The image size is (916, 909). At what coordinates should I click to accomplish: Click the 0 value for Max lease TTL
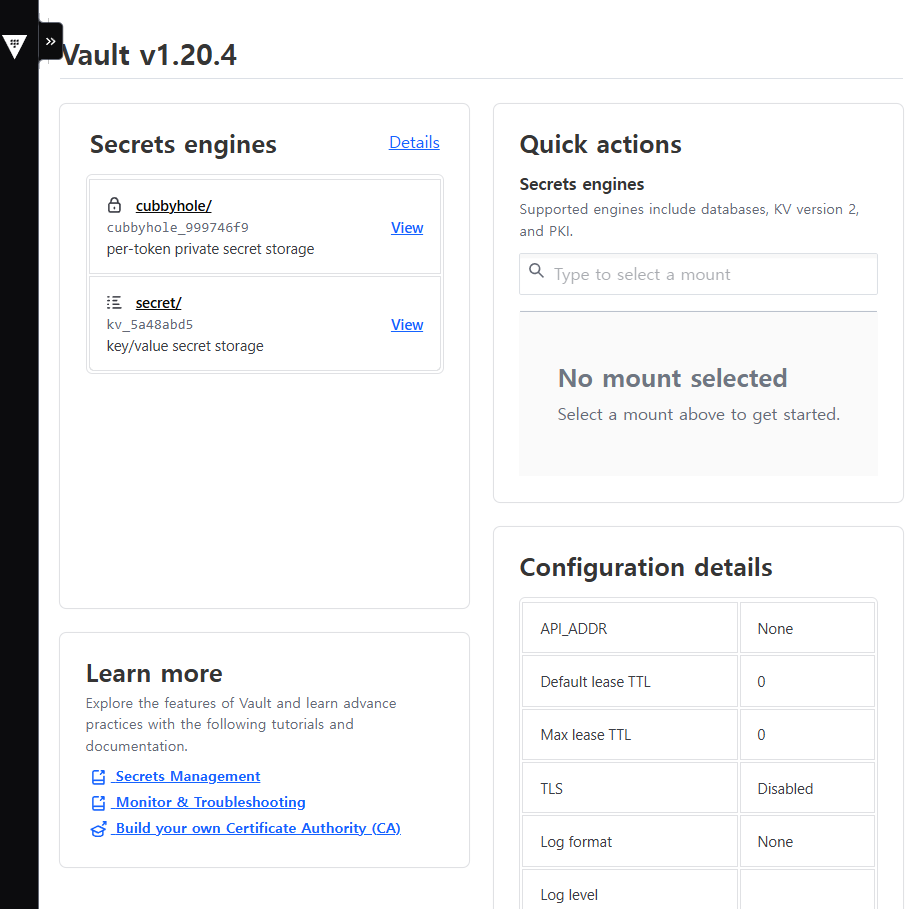pyautogui.click(x=761, y=735)
